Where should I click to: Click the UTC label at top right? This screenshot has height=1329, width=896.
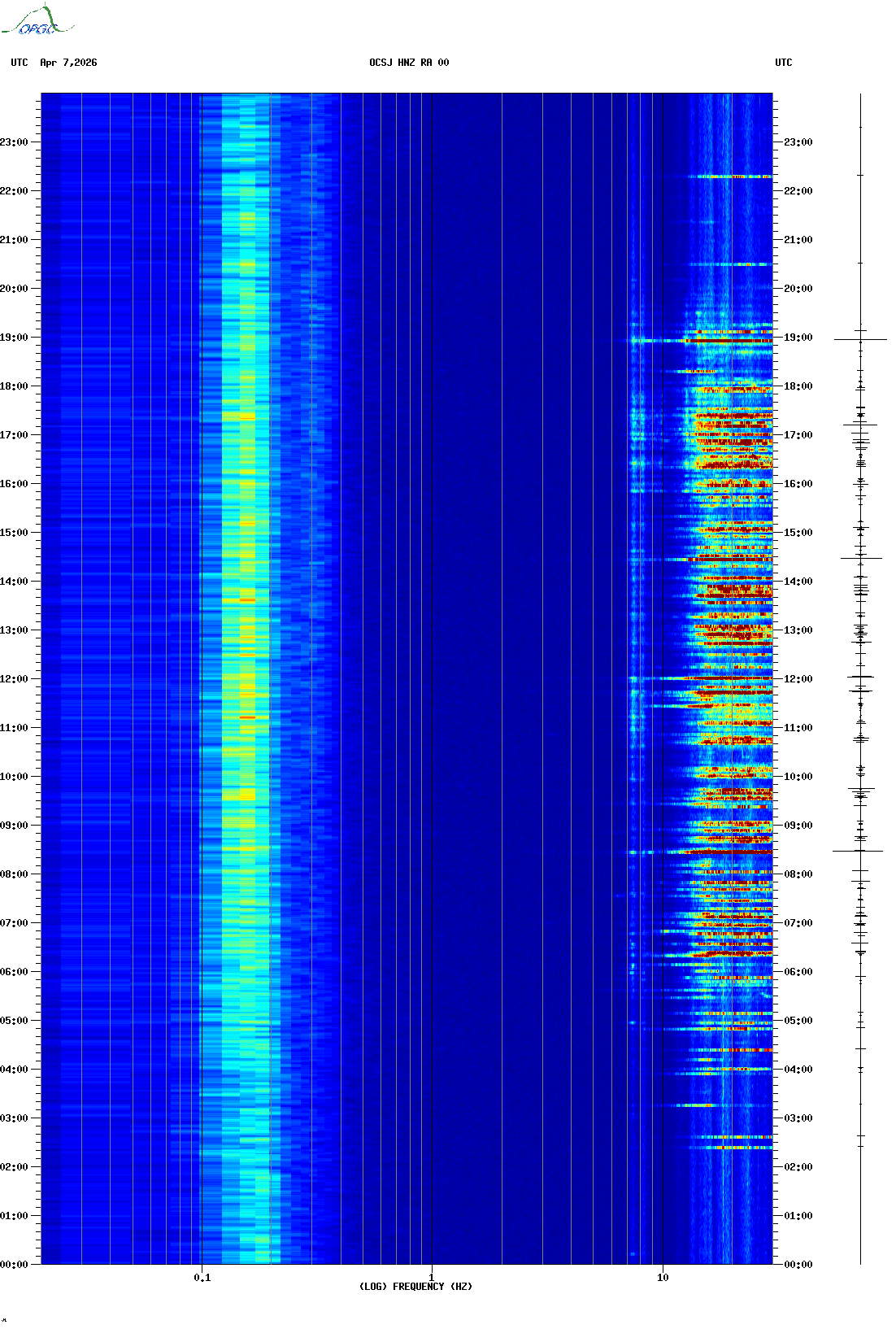(783, 63)
